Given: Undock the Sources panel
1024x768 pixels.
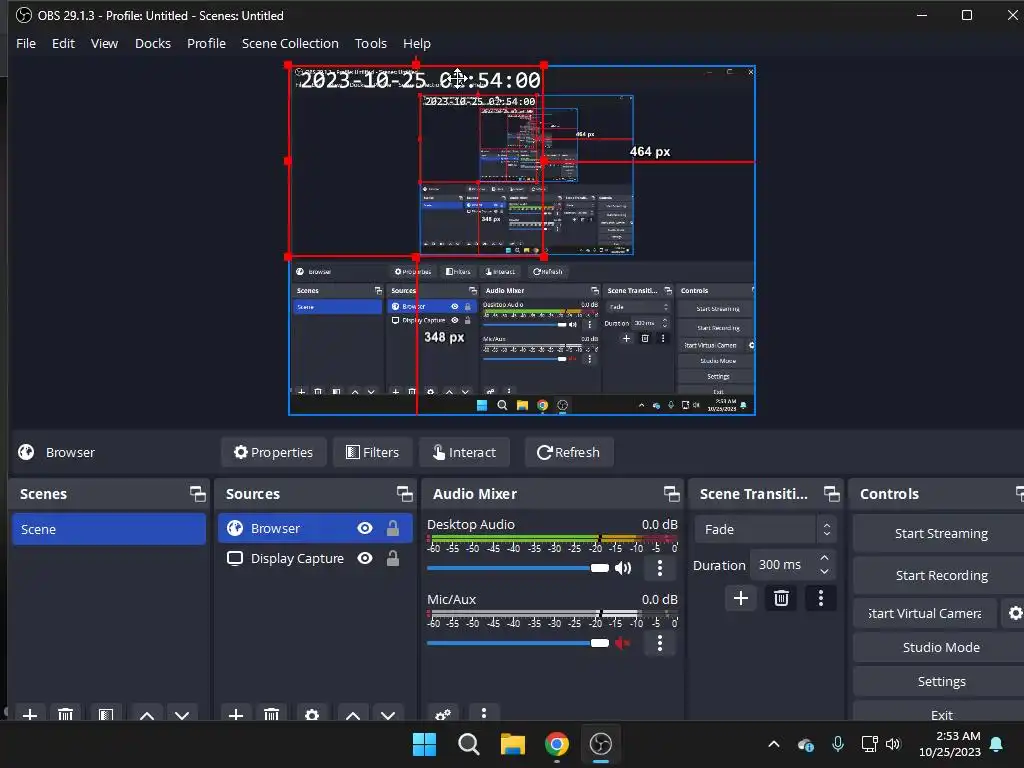Looking at the screenshot, I should 404,494.
